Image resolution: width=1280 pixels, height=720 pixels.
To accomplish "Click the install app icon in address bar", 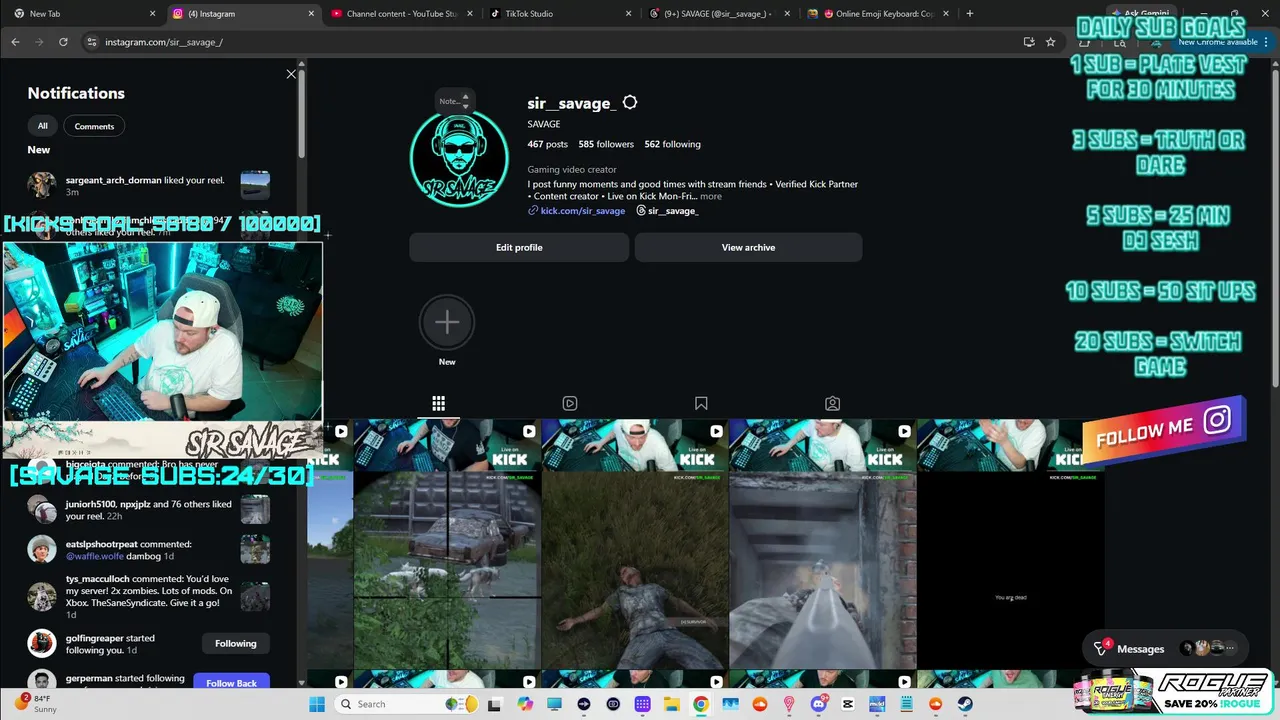I will click(x=1028, y=42).
